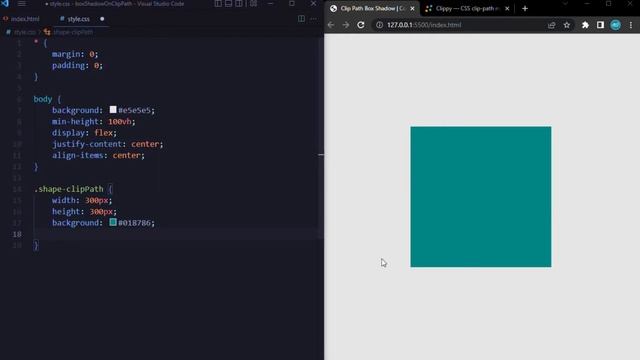Maximize the VS Code window
This screenshot has height=360, width=640.
click(292, 4)
